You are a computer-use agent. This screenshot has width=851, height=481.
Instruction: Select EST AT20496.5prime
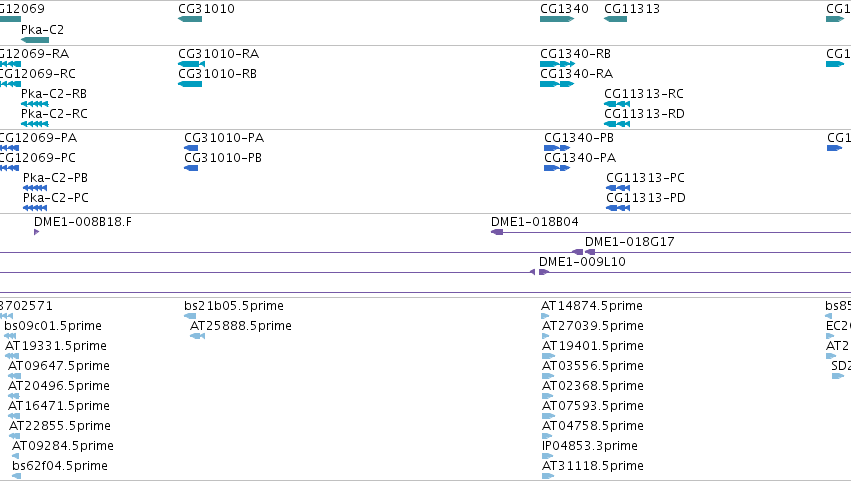pyautogui.click(x=59, y=387)
